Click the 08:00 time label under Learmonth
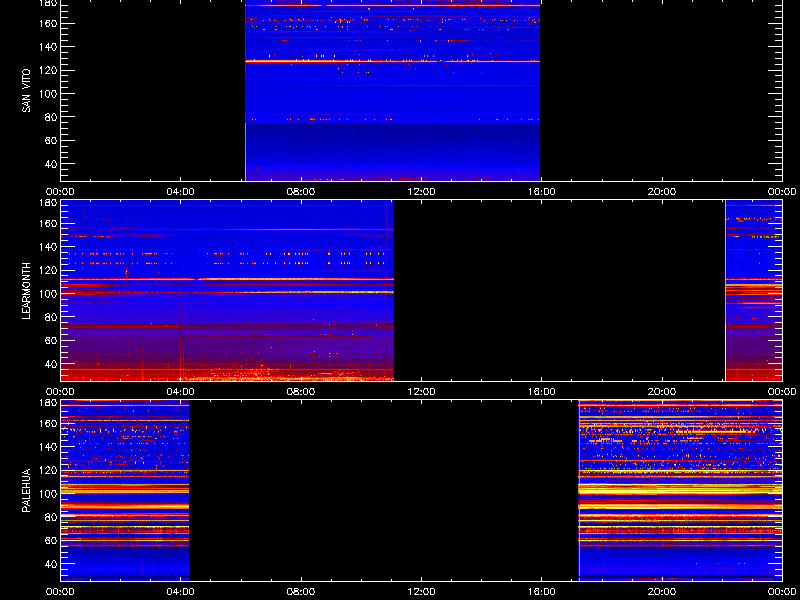Viewport: 800px width, 600px height. 301,392
